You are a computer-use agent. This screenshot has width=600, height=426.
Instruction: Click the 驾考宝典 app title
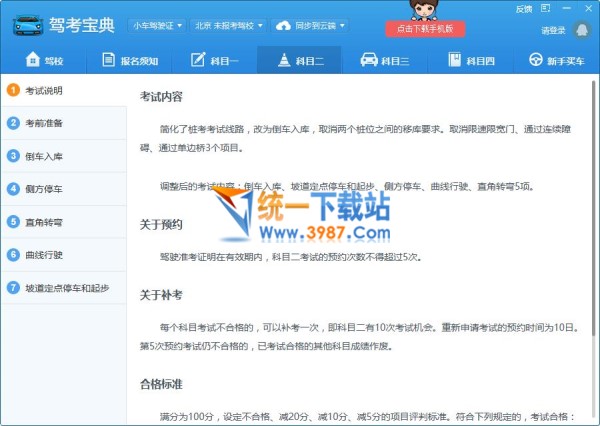coord(82,26)
